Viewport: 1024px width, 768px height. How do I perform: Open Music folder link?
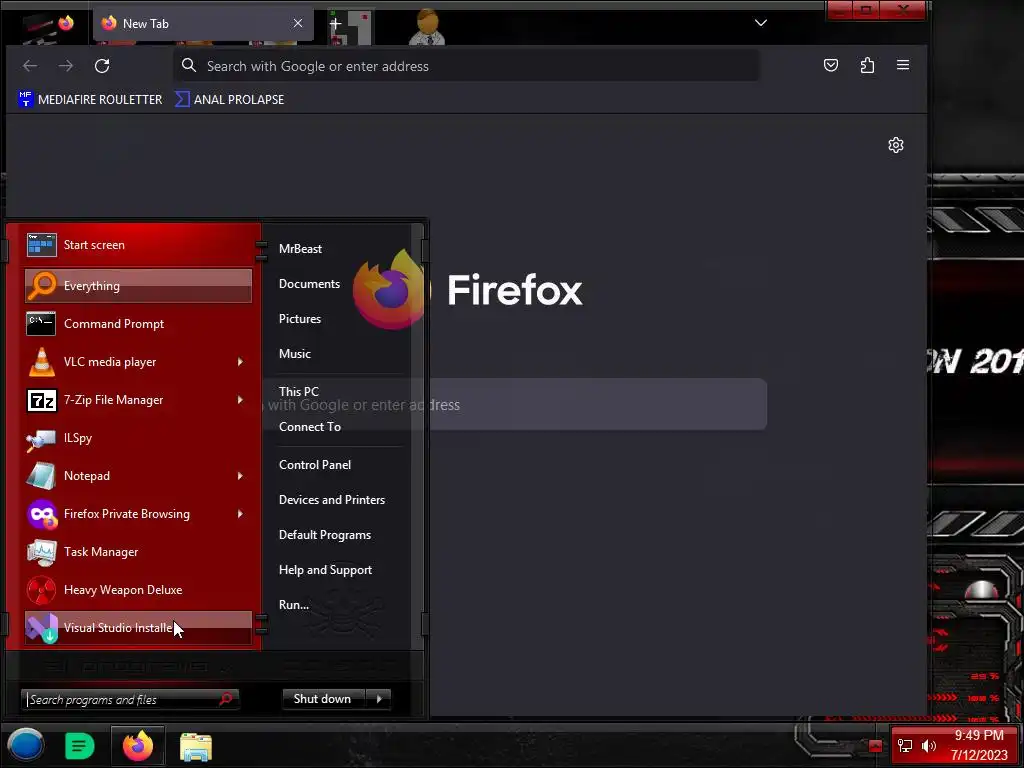(295, 354)
